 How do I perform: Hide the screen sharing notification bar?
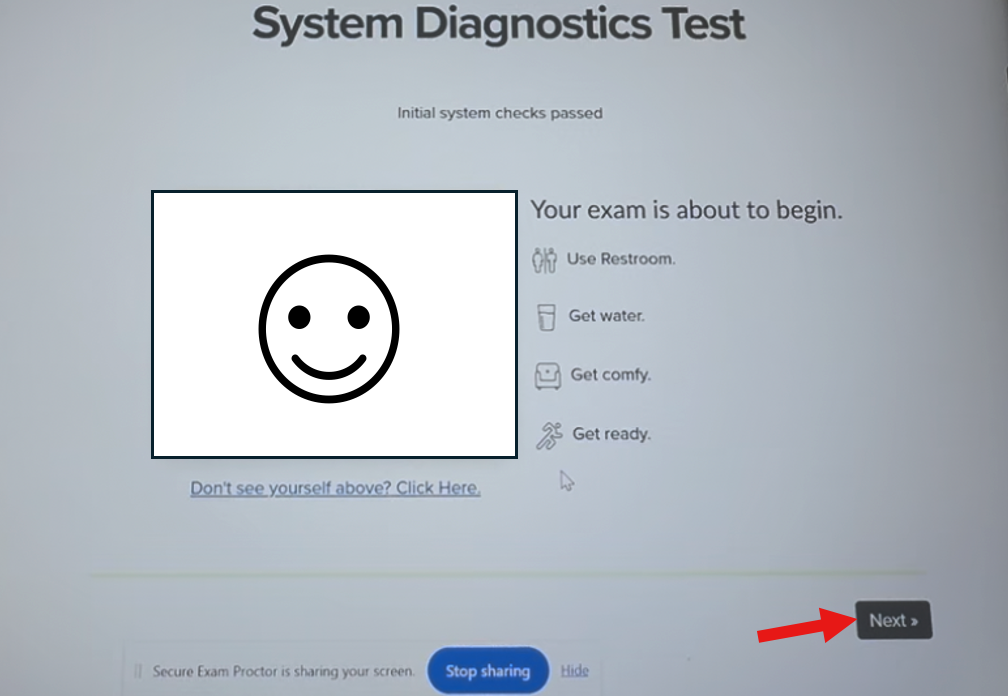point(575,670)
